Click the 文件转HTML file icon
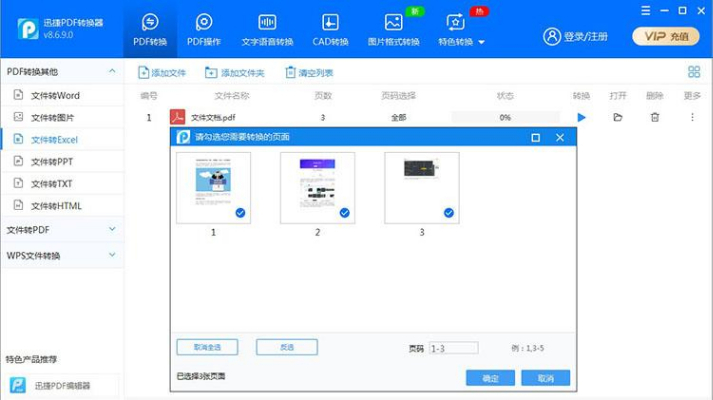This screenshot has width=713, height=400. [x=18, y=205]
